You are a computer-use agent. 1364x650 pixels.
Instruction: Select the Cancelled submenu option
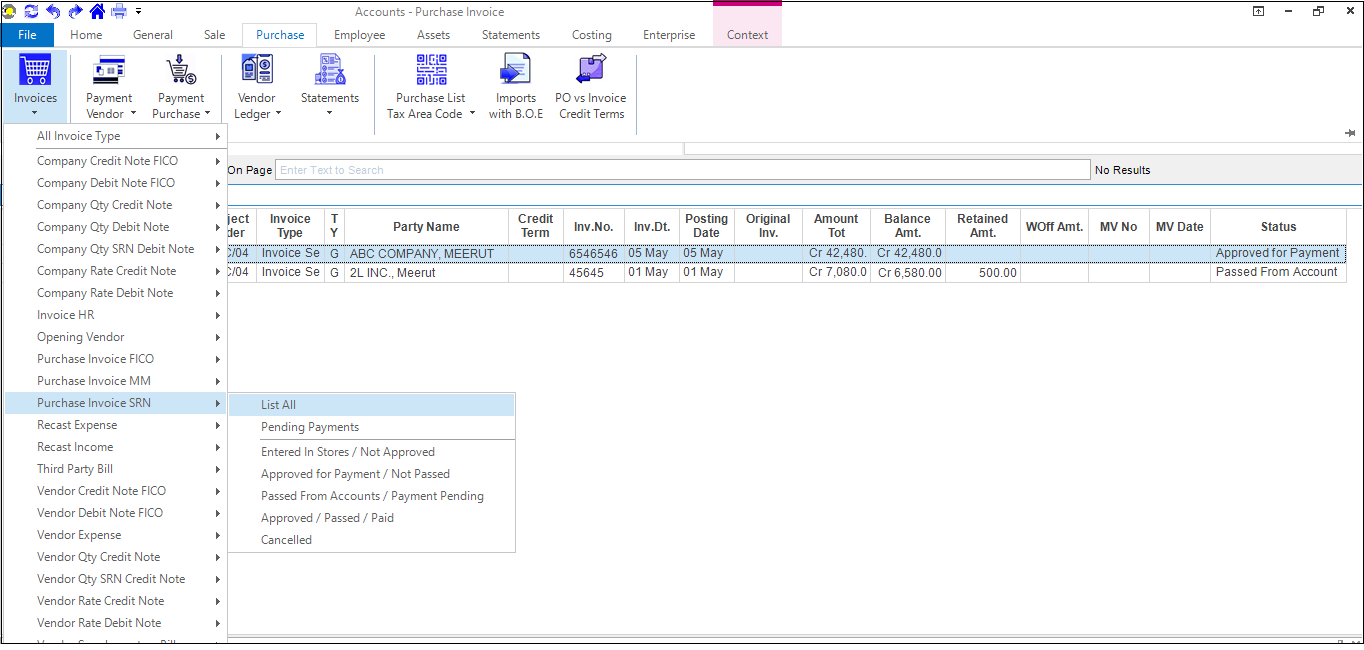coord(286,540)
